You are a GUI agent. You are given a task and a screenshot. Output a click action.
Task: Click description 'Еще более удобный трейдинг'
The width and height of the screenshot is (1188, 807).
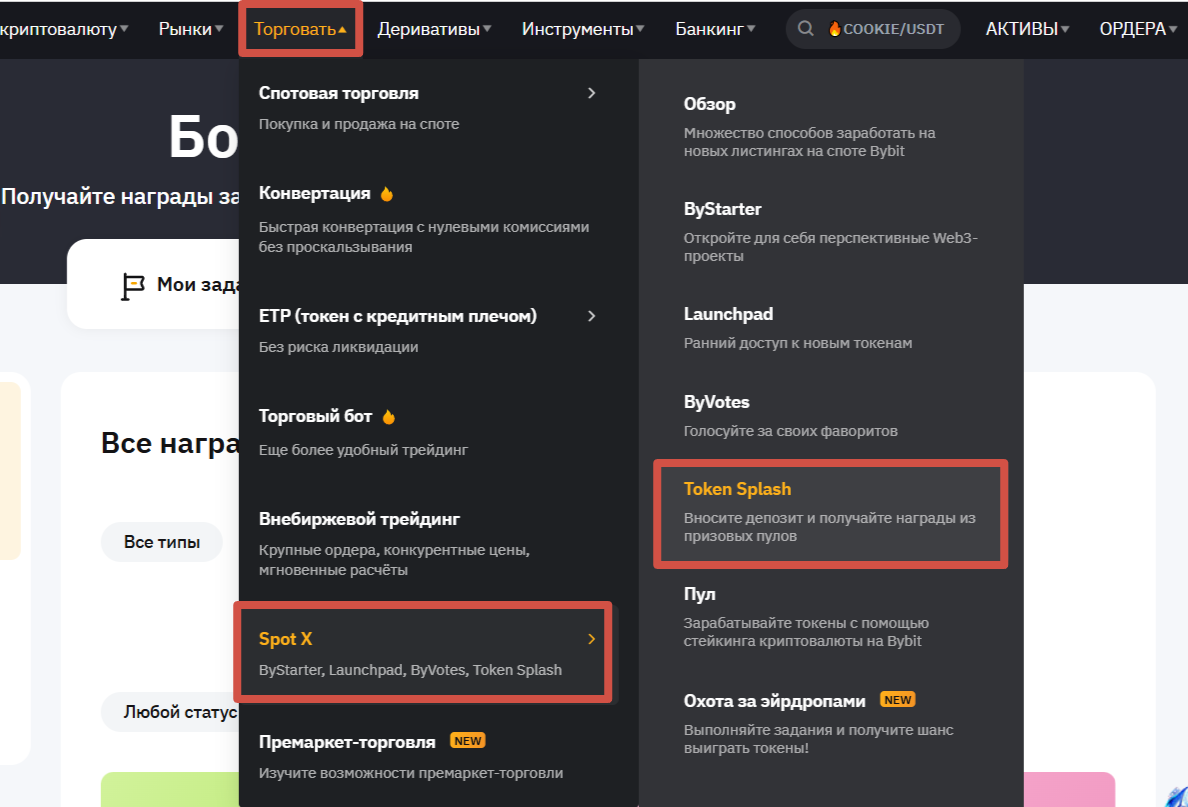click(x=364, y=450)
